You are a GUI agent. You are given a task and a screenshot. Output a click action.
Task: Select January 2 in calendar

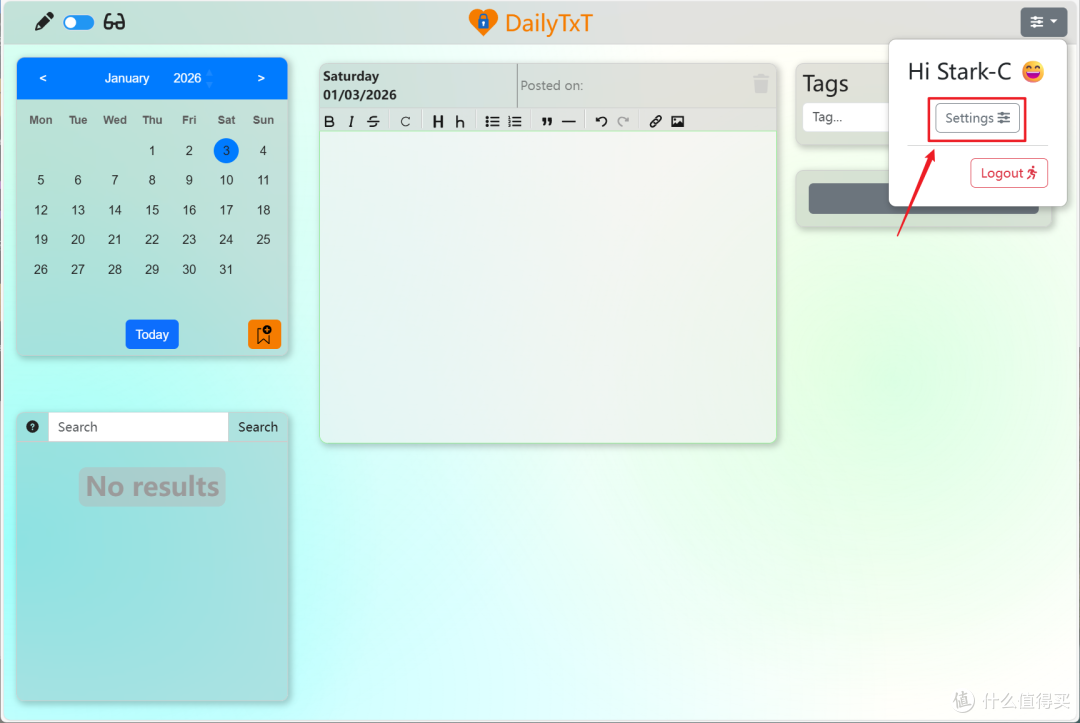(x=189, y=151)
